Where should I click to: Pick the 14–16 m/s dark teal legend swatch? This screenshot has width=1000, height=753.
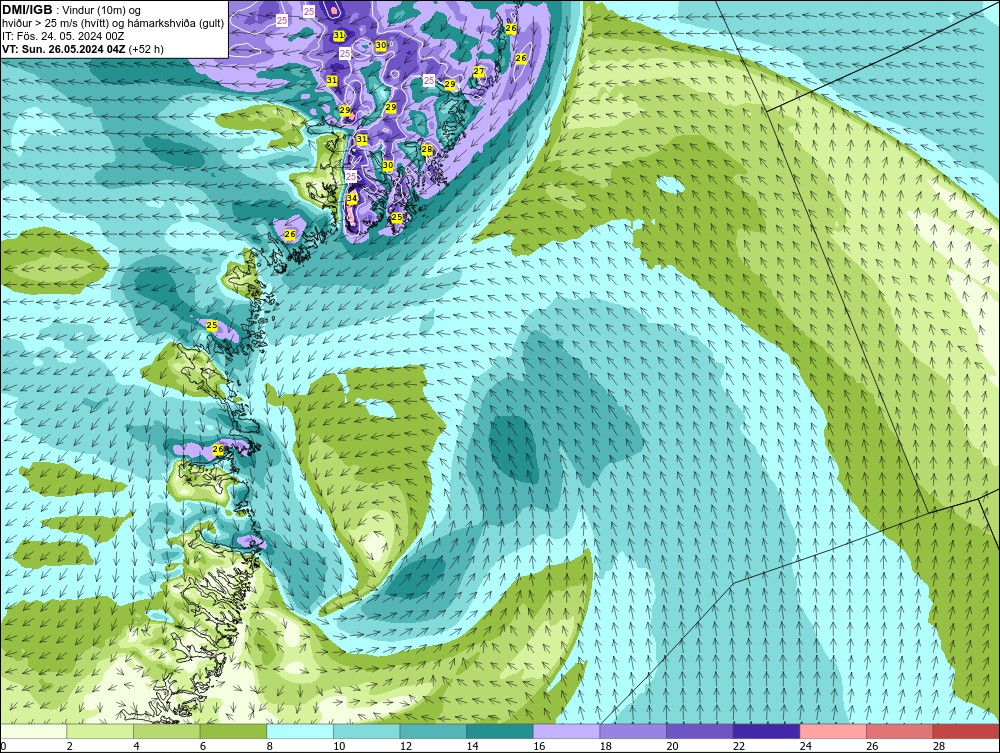[499, 731]
